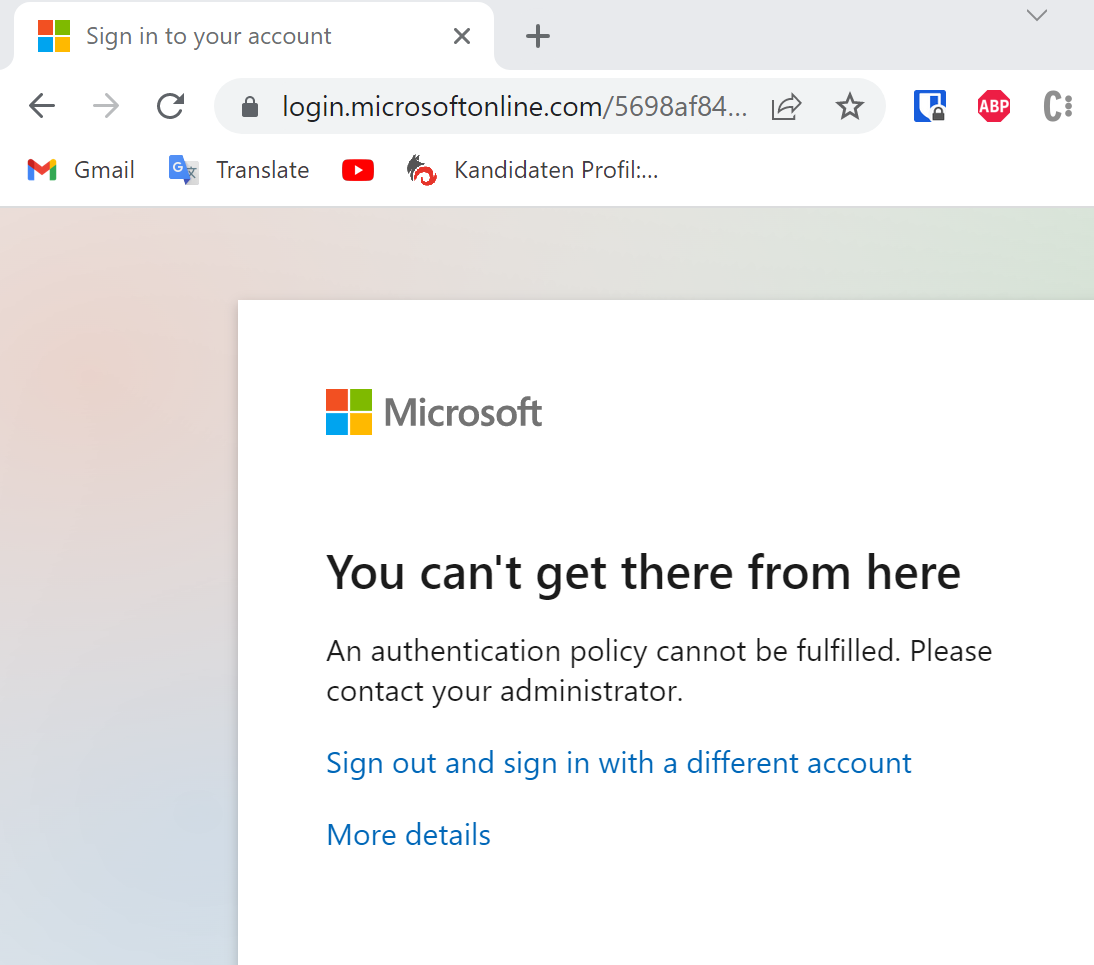This screenshot has height=965, width=1094.
Task: Open the YouTube bookmark icon
Action: pos(358,170)
